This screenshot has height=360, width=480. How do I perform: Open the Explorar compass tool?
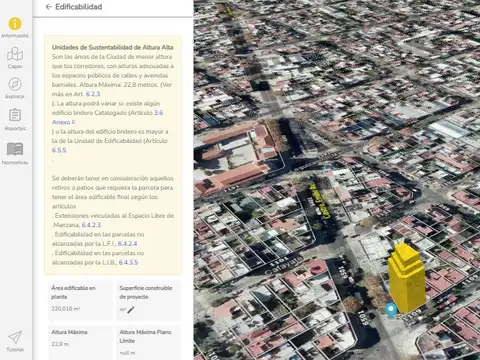point(15,88)
